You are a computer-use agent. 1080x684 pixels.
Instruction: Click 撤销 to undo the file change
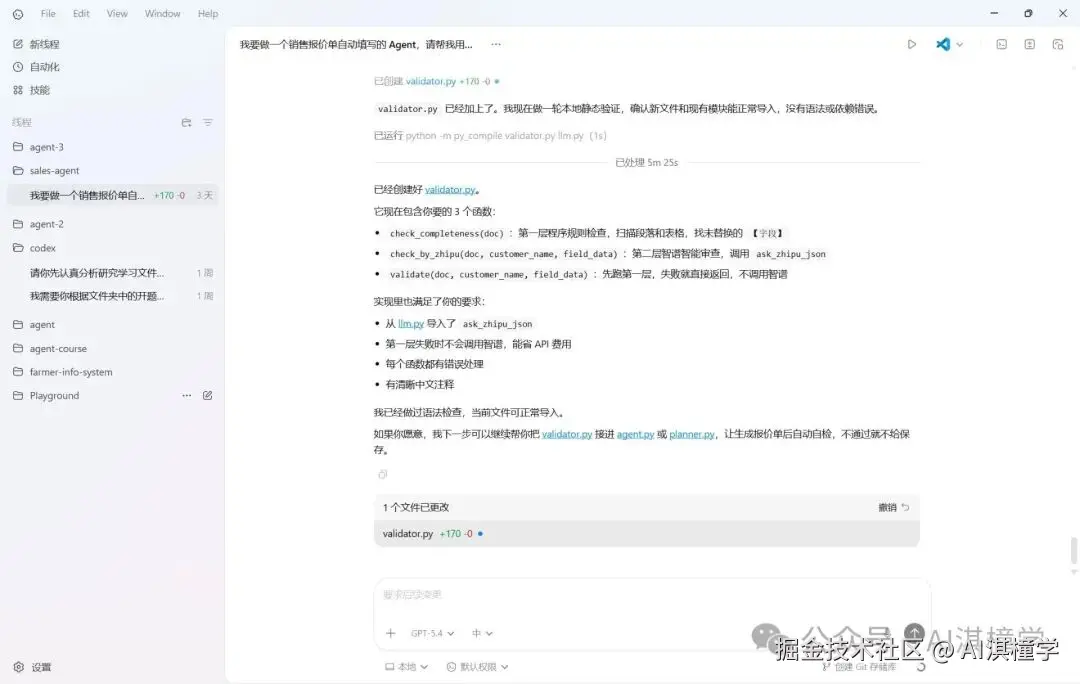889,507
